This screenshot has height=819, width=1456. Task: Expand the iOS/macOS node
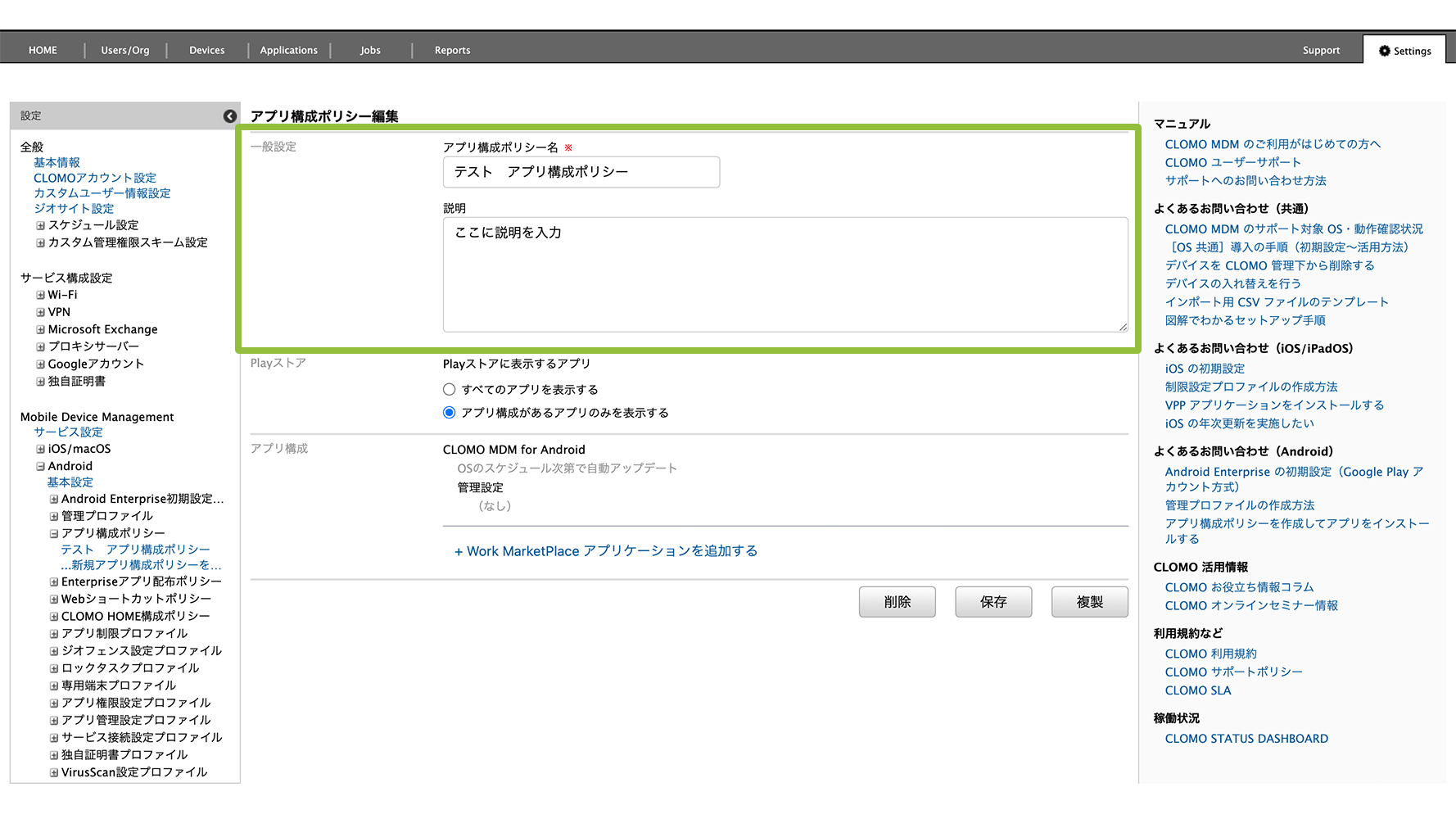tap(40, 449)
